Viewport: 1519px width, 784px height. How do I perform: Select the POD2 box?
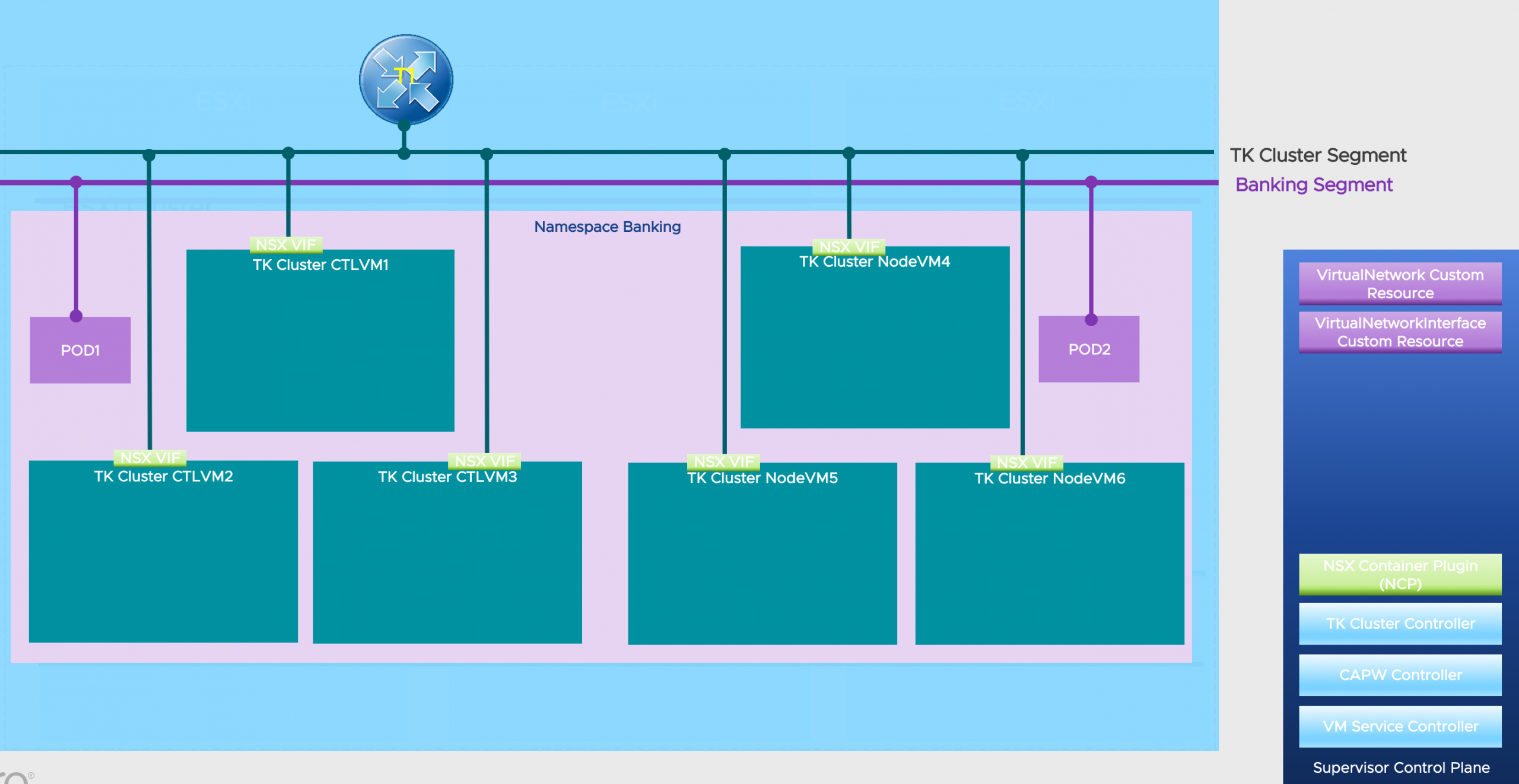click(x=1089, y=349)
